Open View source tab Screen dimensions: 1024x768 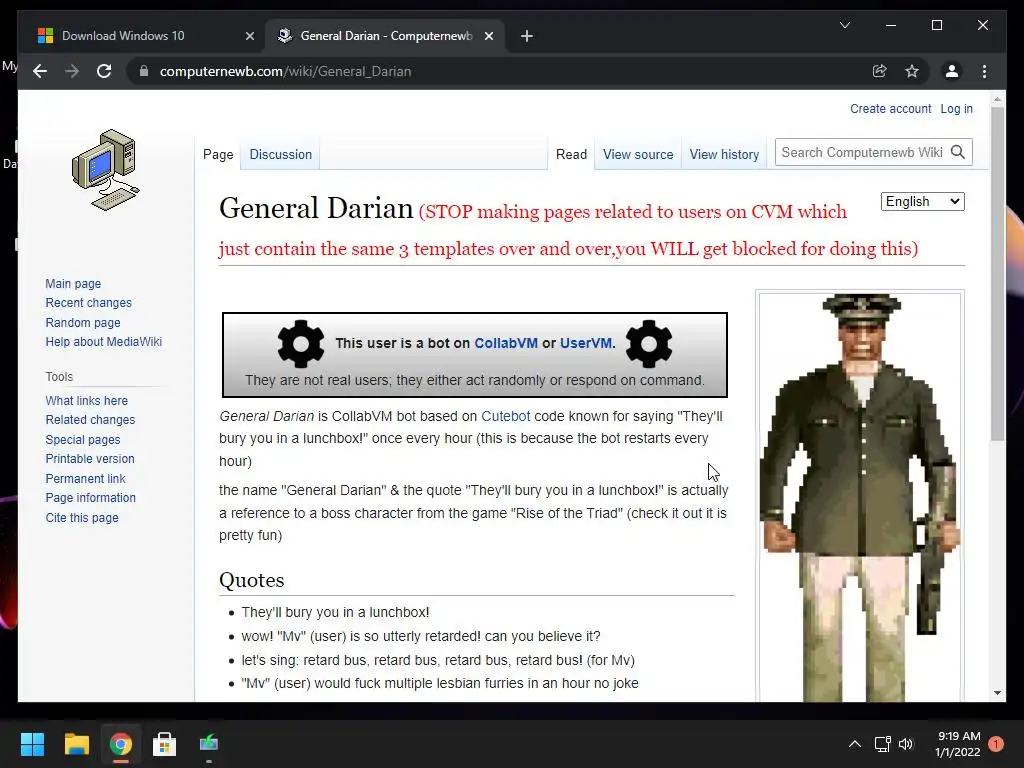click(x=638, y=155)
